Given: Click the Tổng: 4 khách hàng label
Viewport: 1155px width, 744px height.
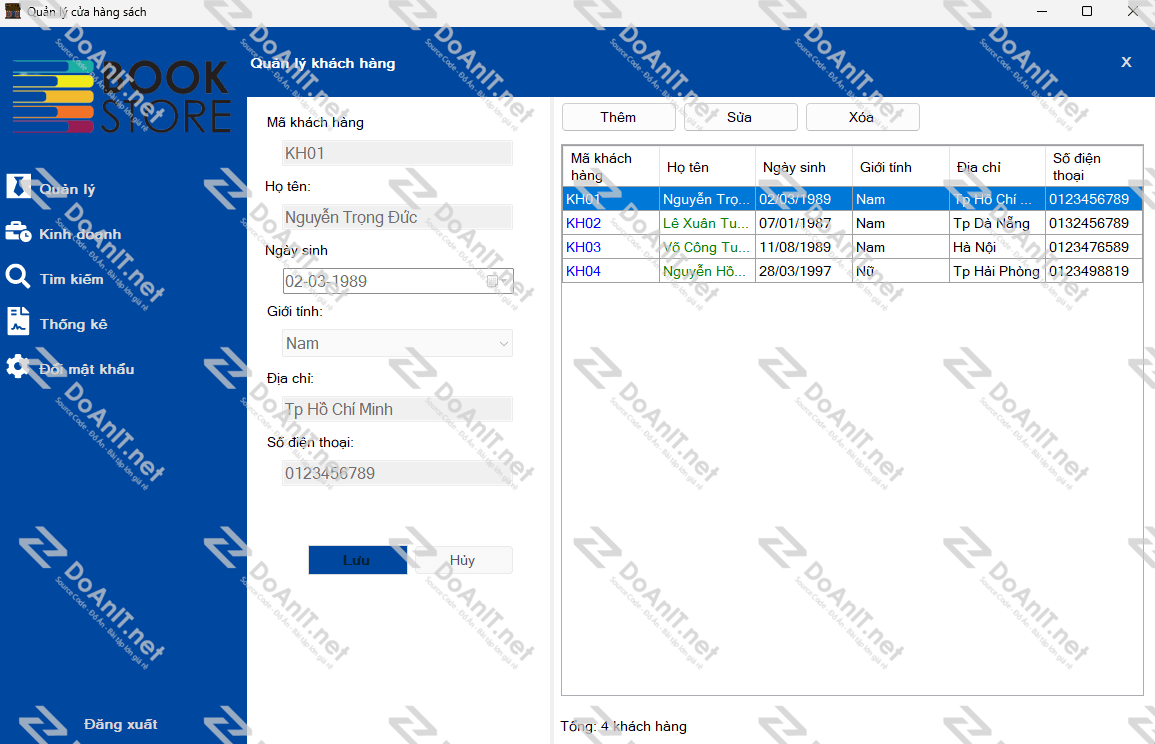Looking at the screenshot, I should 623,726.
